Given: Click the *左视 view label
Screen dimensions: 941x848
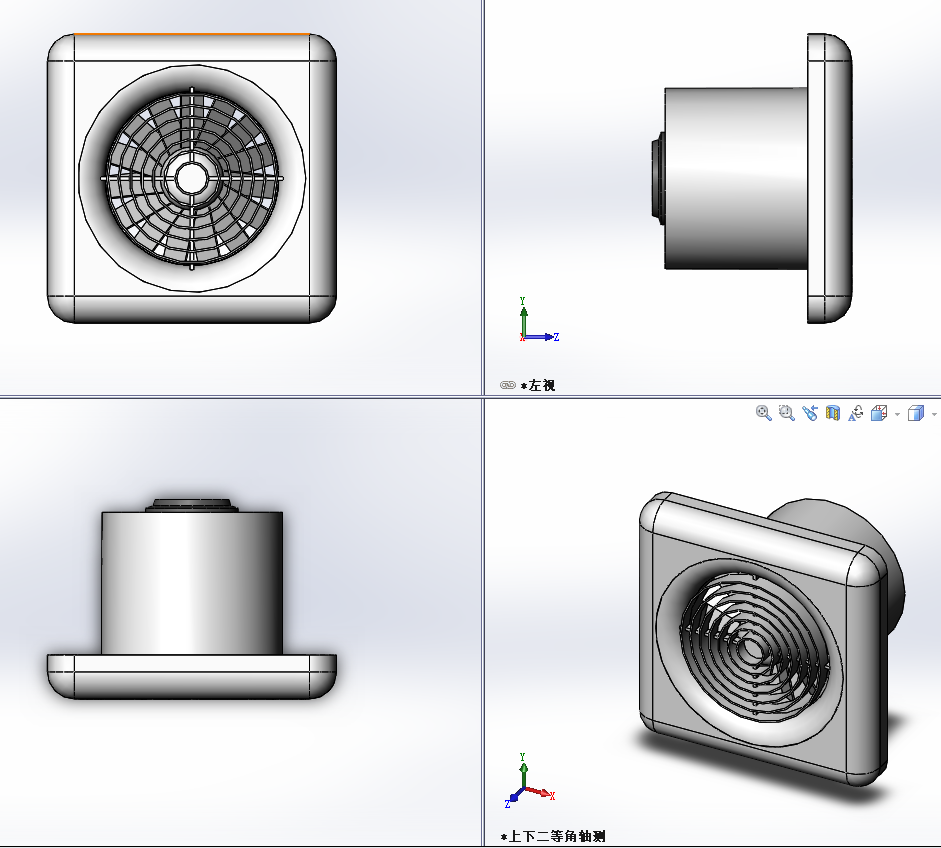Looking at the screenshot, I should (538, 385).
